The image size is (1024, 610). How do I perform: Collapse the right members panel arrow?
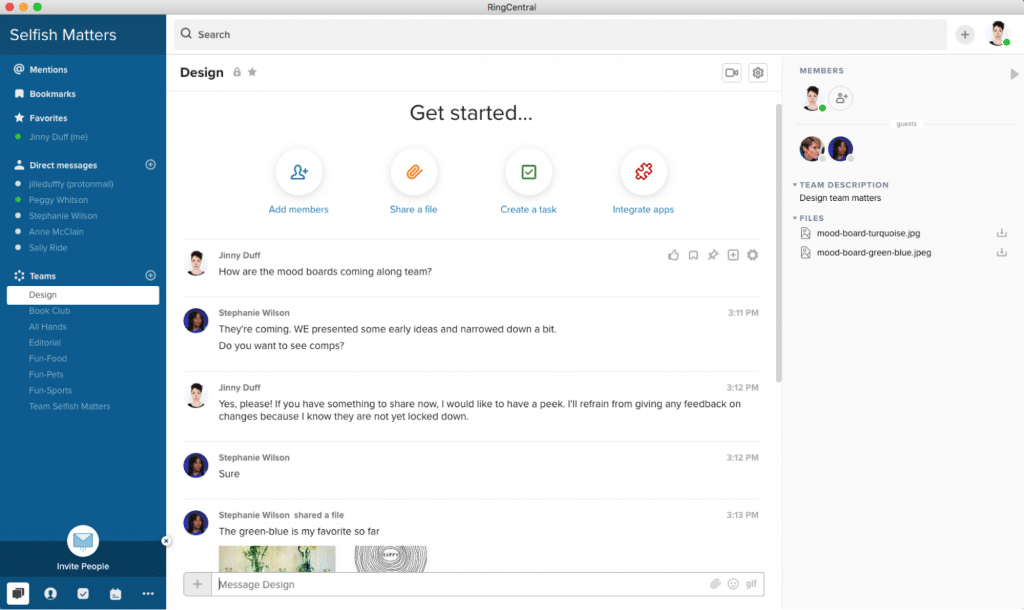(1014, 73)
